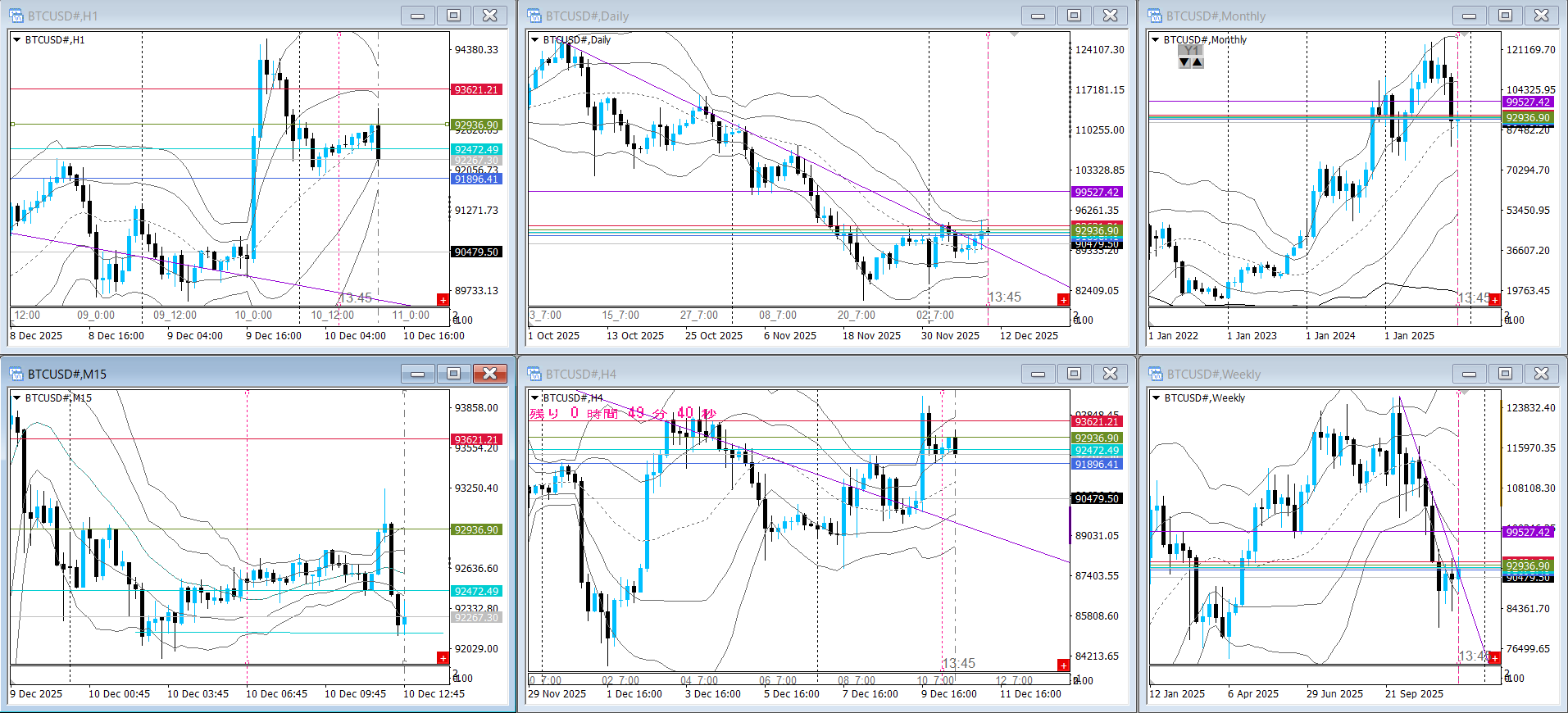Open the dropdown triangle beside BTCUSD#,M15 chart label
The width and height of the screenshot is (1568, 713).
(17, 397)
